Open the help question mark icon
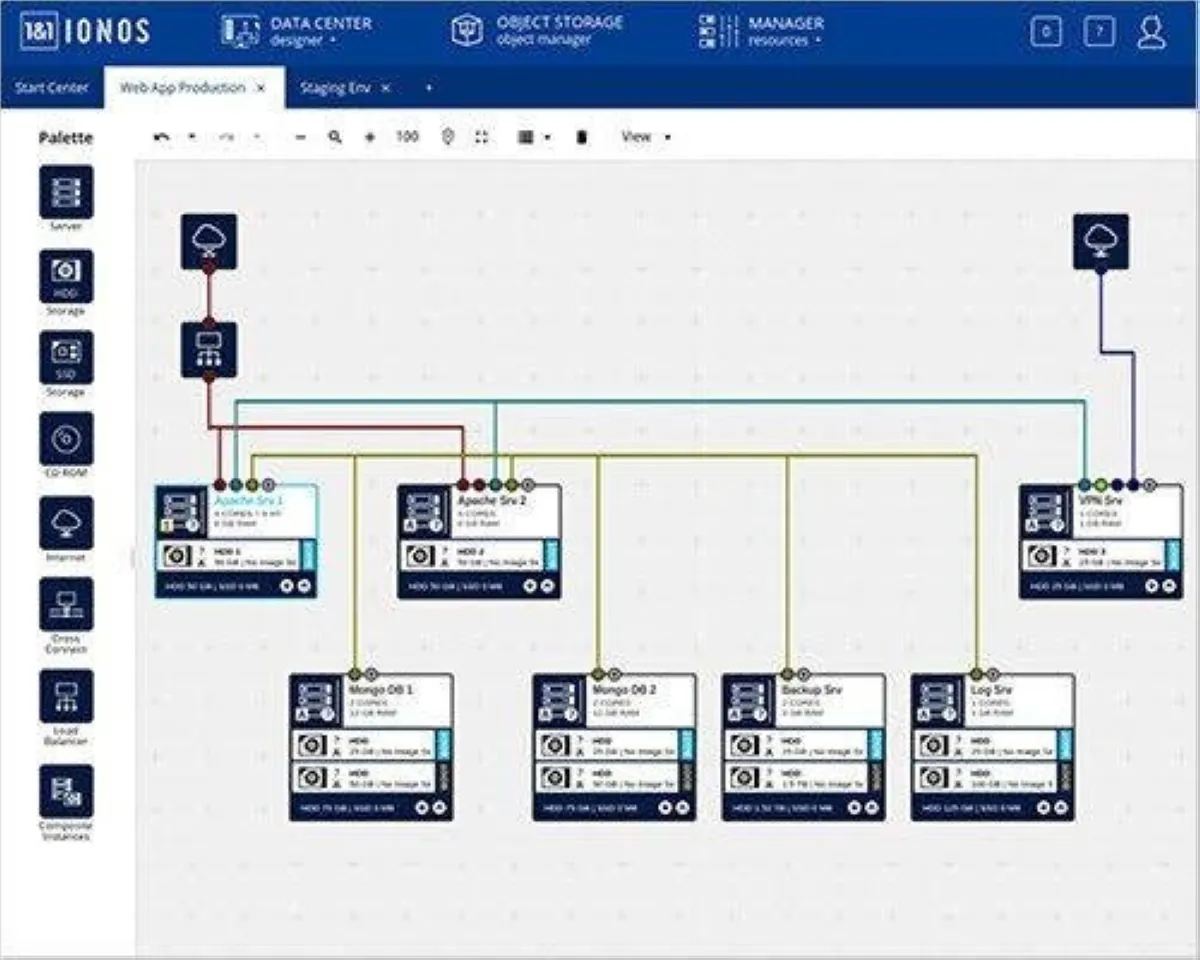 [1099, 32]
